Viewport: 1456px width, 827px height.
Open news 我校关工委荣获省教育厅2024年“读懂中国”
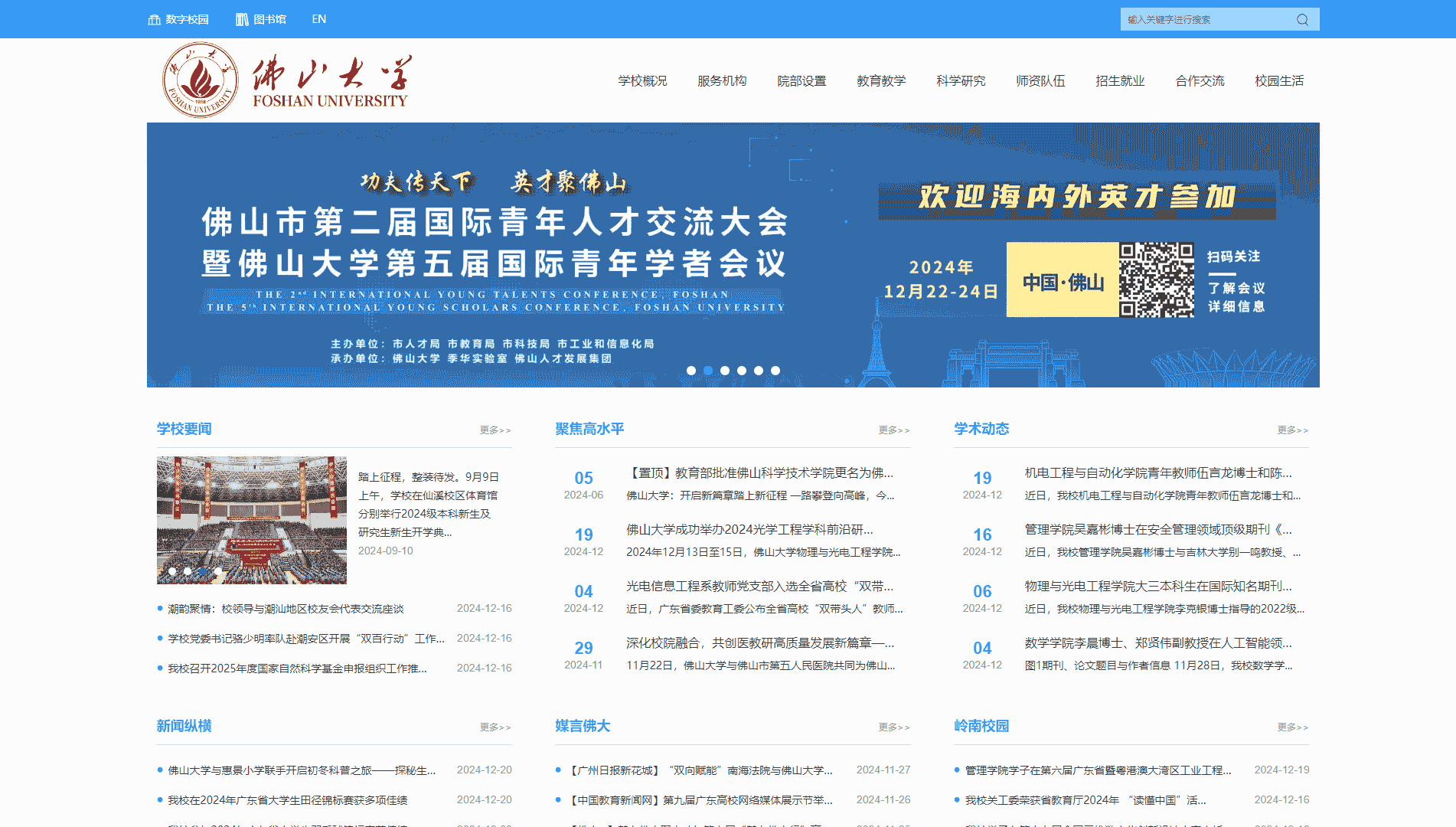tap(1085, 800)
